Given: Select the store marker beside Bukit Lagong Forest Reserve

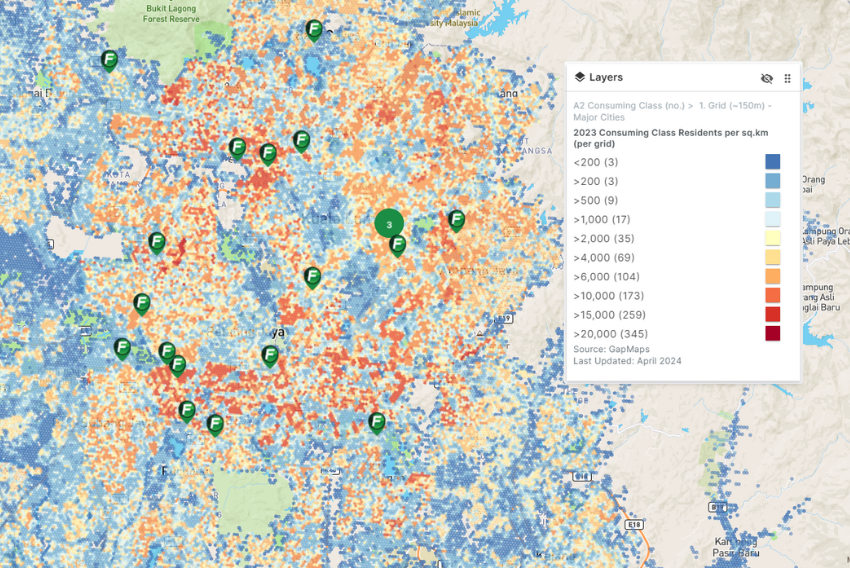Looking at the screenshot, I should [110, 61].
